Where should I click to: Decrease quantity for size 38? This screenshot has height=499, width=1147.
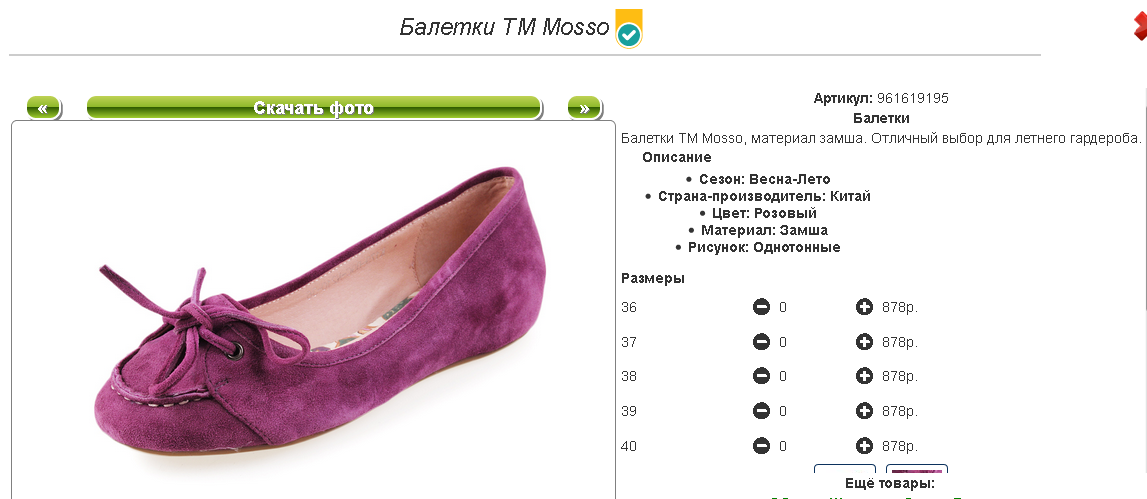coord(761,377)
